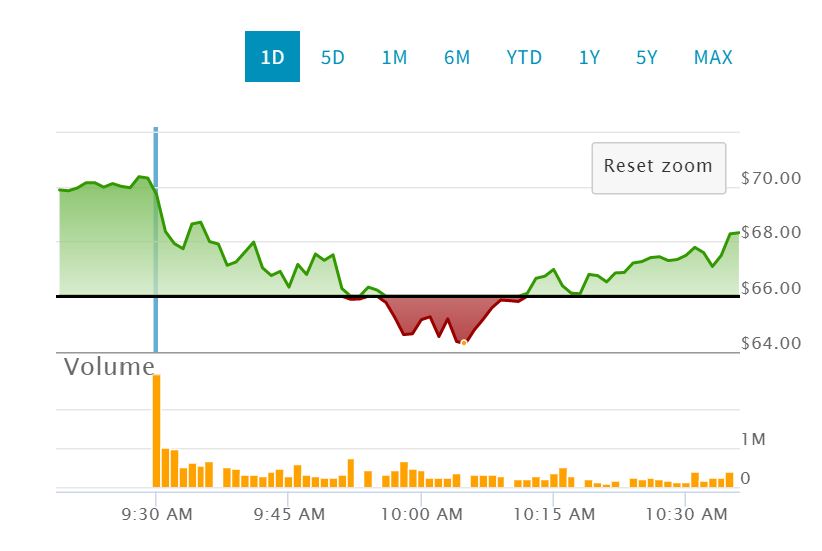Switch to the 5D range tab
The width and height of the screenshot is (822, 551).
(332, 57)
